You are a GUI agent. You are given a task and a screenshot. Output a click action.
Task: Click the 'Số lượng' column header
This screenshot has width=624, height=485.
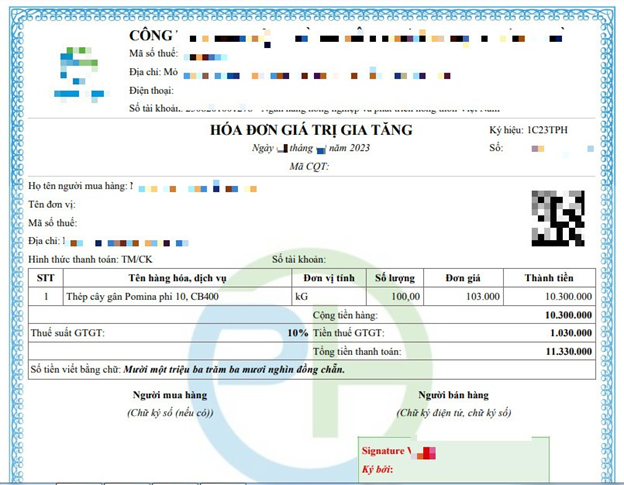click(x=395, y=278)
